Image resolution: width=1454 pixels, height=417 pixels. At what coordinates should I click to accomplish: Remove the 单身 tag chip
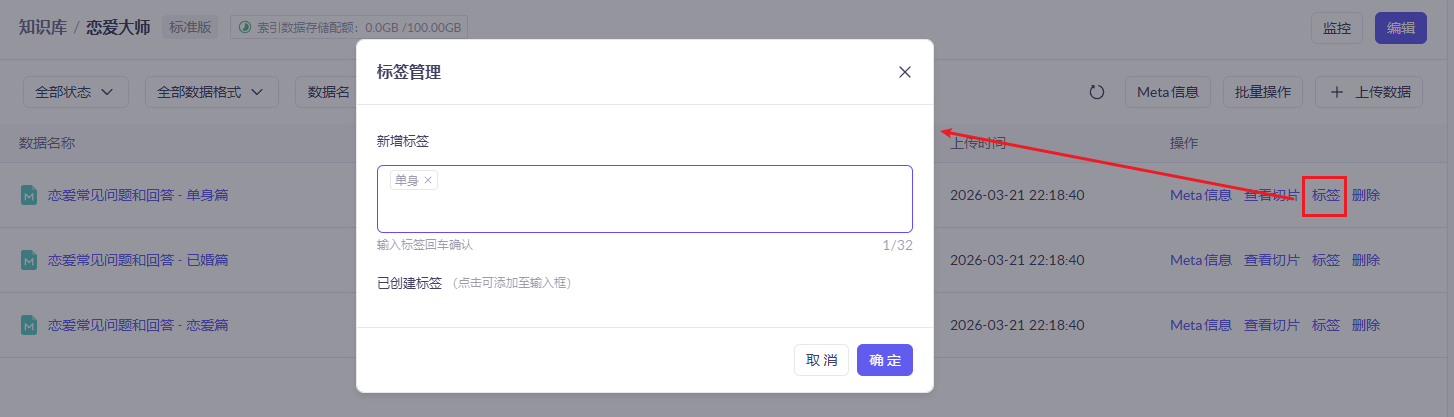pos(428,180)
